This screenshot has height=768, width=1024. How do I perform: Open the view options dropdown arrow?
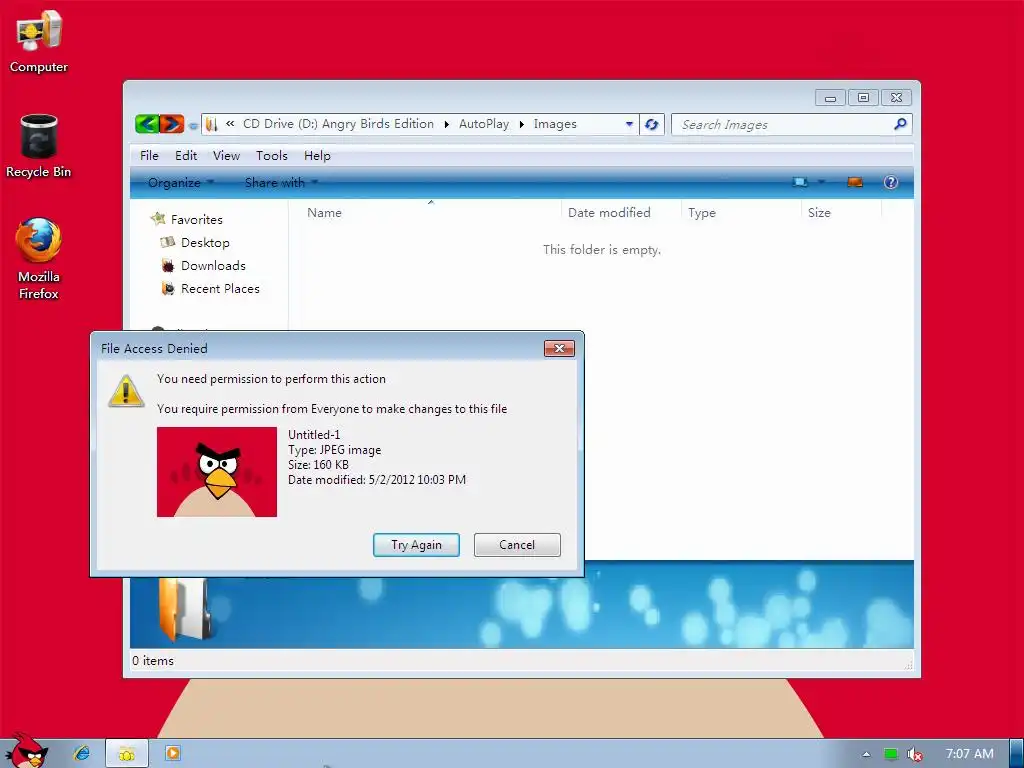[822, 182]
